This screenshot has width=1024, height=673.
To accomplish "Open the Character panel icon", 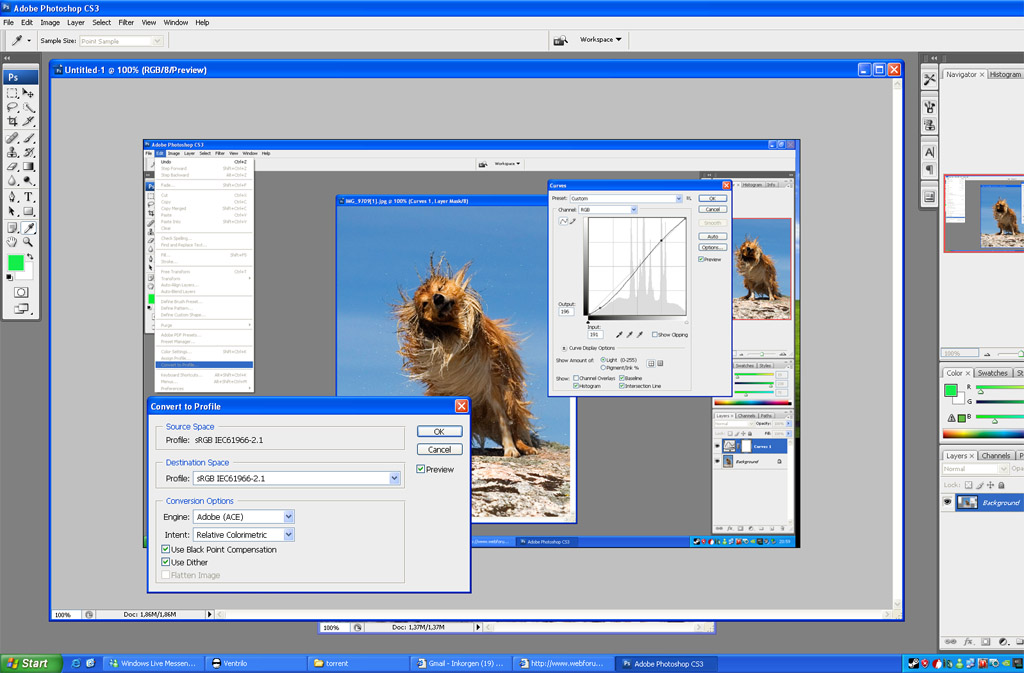I will click(929, 152).
